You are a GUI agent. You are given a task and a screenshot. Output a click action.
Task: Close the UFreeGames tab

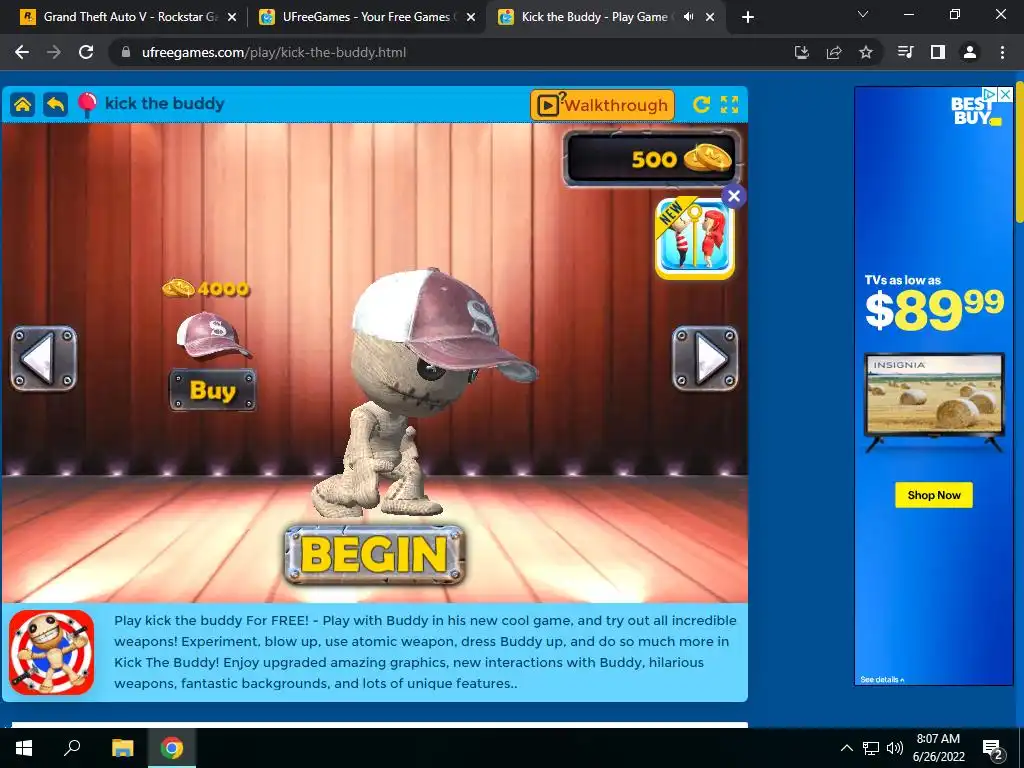pyautogui.click(x=471, y=18)
